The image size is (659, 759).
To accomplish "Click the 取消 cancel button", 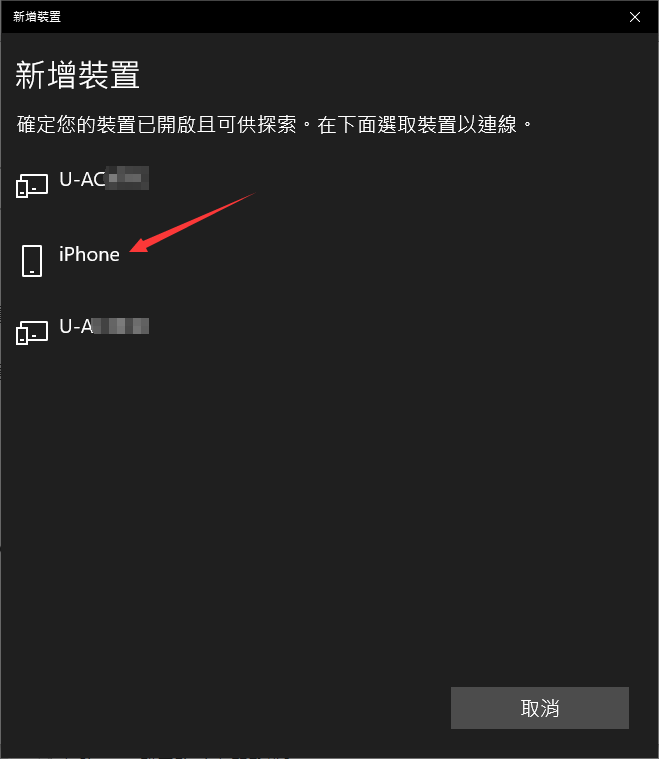I will click(539, 708).
